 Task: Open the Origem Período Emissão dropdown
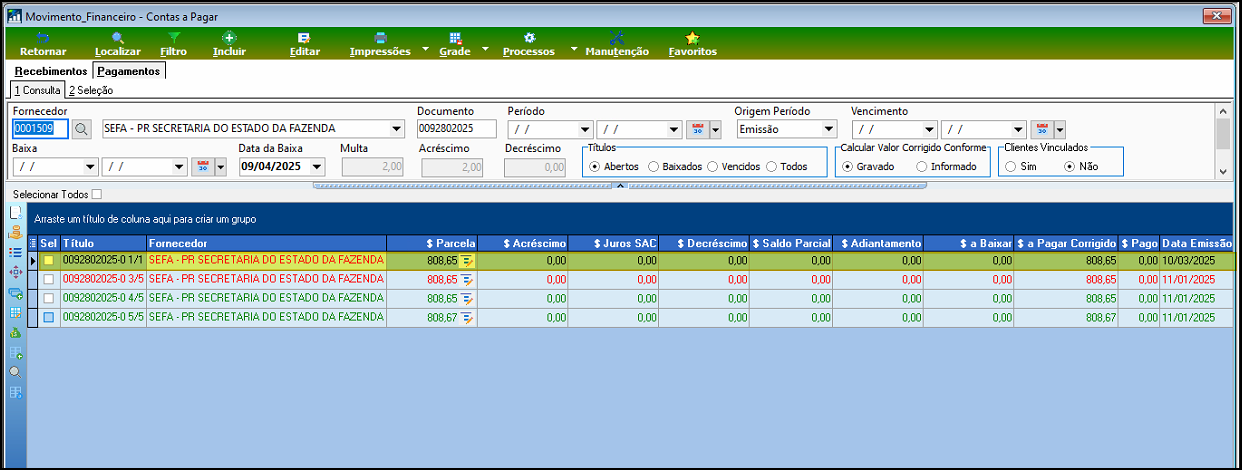pos(828,129)
